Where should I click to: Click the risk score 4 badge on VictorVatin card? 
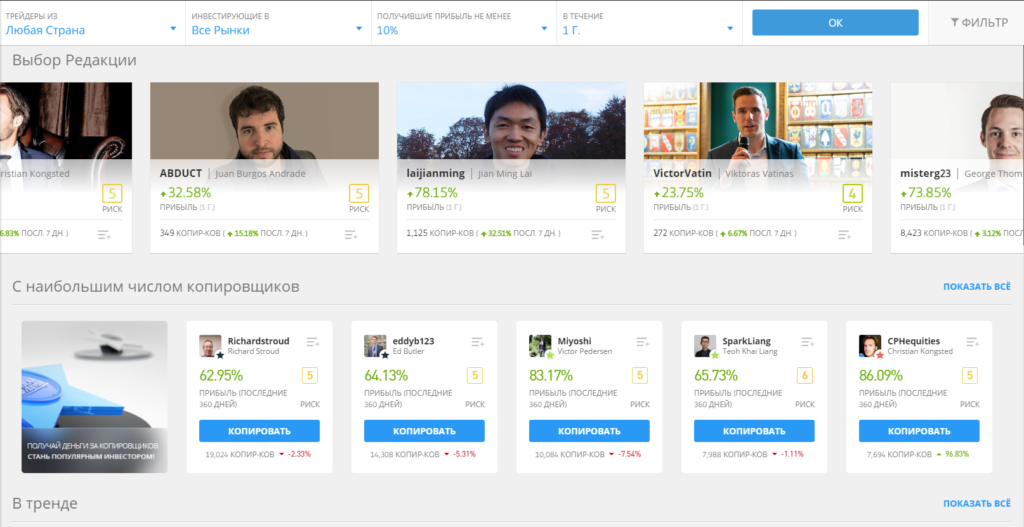coord(852,194)
